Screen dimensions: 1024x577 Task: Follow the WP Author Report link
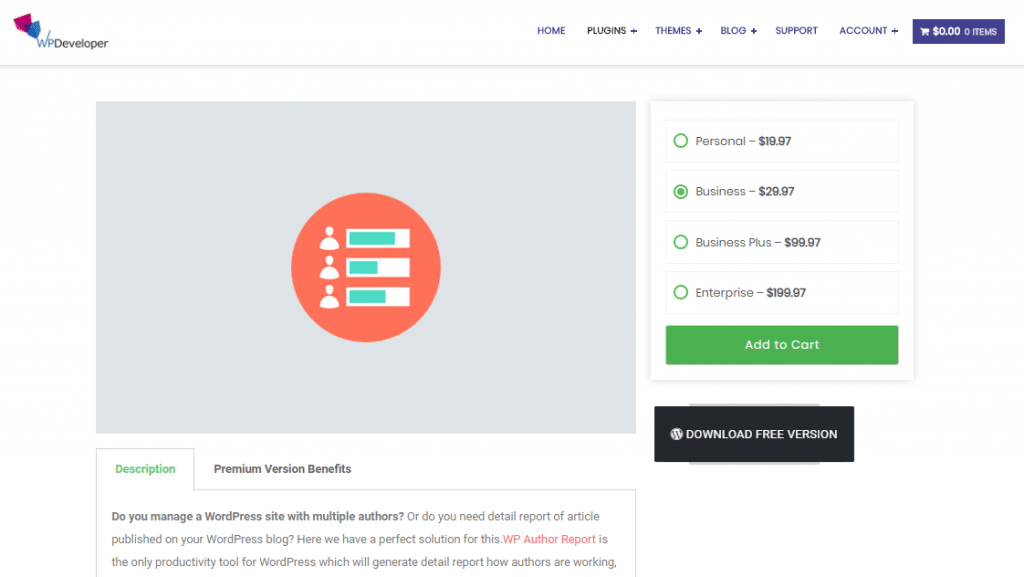pos(549,539)
